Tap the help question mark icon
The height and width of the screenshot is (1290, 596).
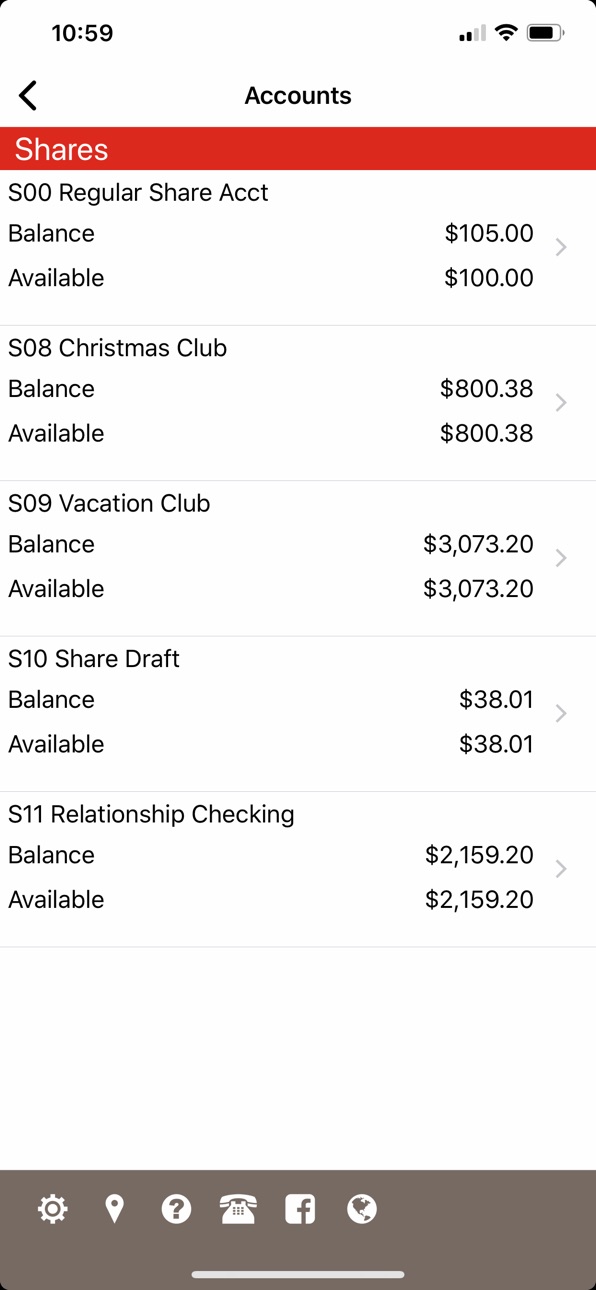tap(176, 1209)
